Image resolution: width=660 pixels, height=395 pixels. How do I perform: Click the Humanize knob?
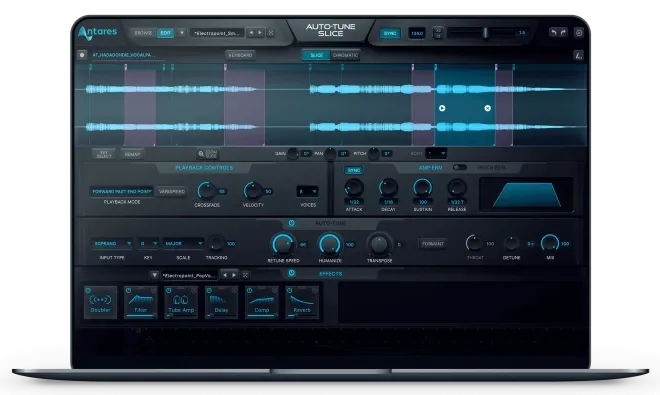(x=330, y=244)
